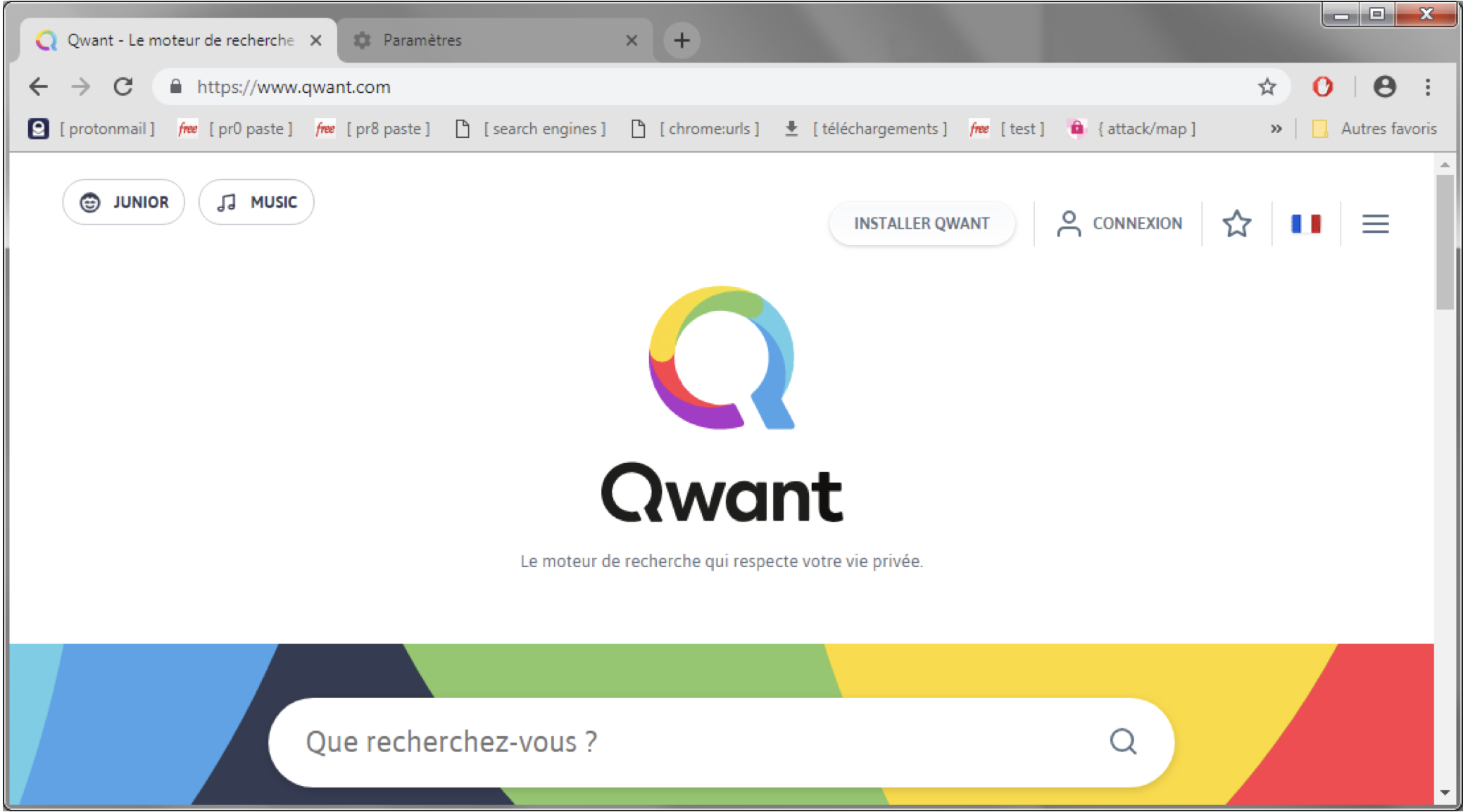
Task: Open the Chrome three-dot menu
Action: [1427, 87]
